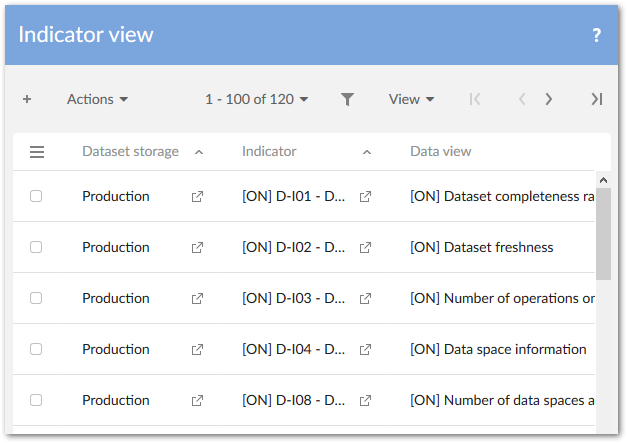
Task: Open the [ON] Dataset freshness data view
Action: [x=481, y=248]
